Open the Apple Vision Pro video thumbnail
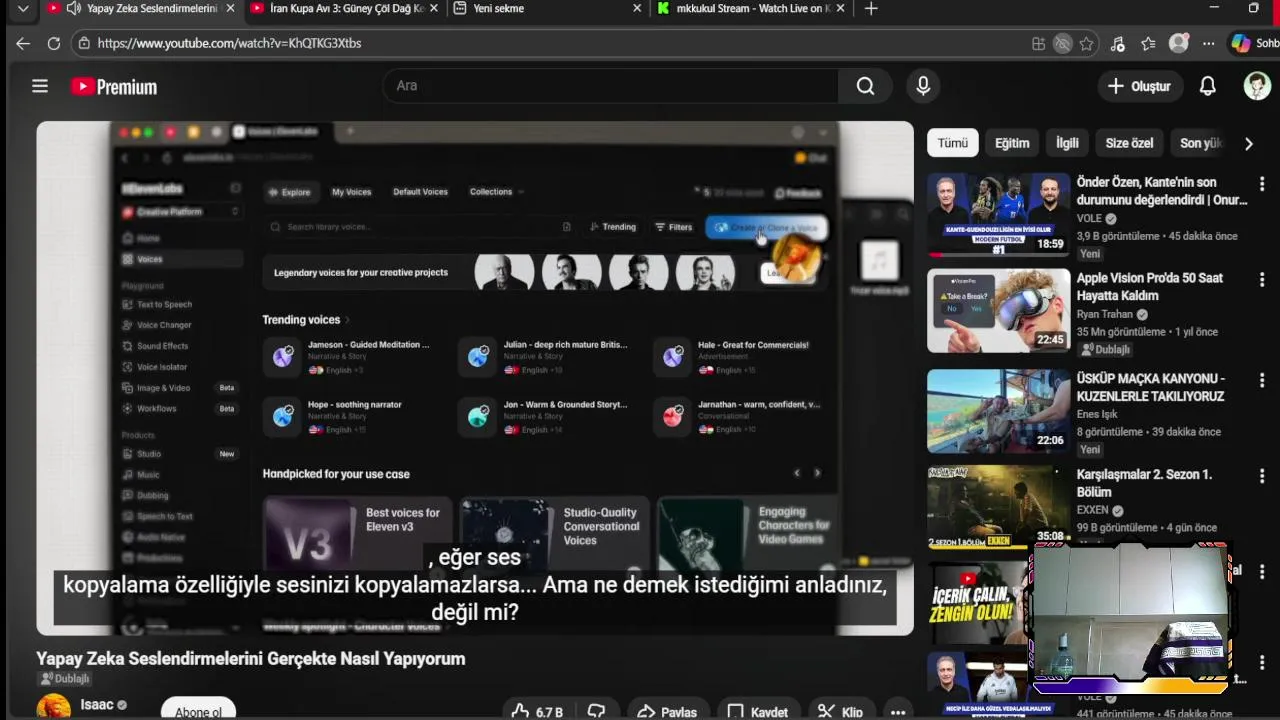The image size is (1280, 720). (x=998, y=310)
